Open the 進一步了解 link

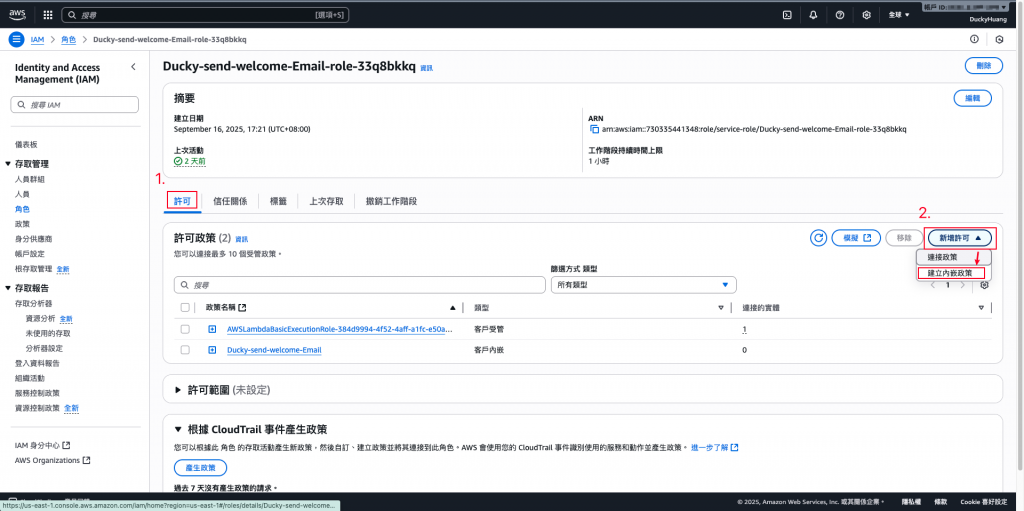click(x=714, y=448)
